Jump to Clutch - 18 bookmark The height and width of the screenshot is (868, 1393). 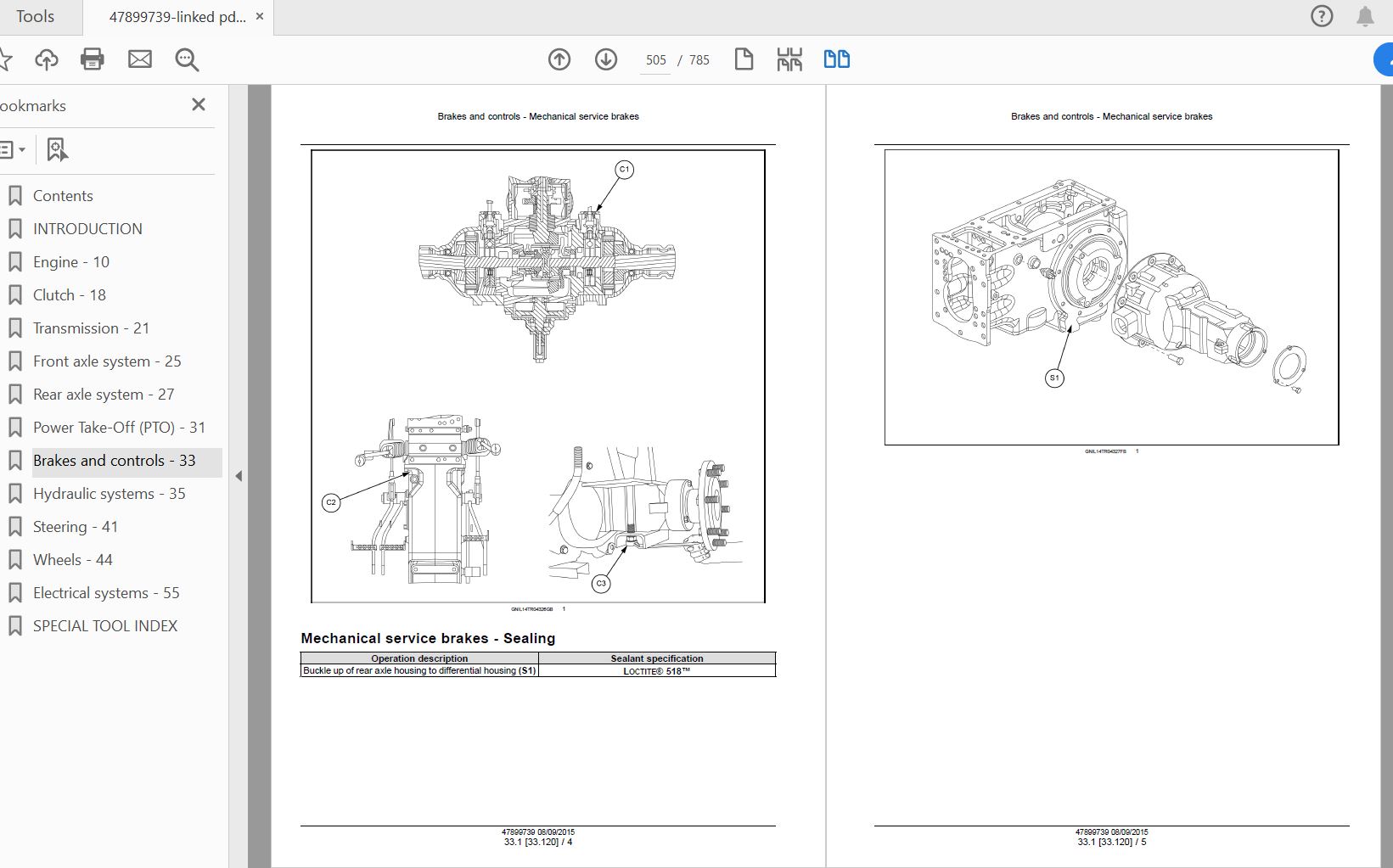click(70, 295)
